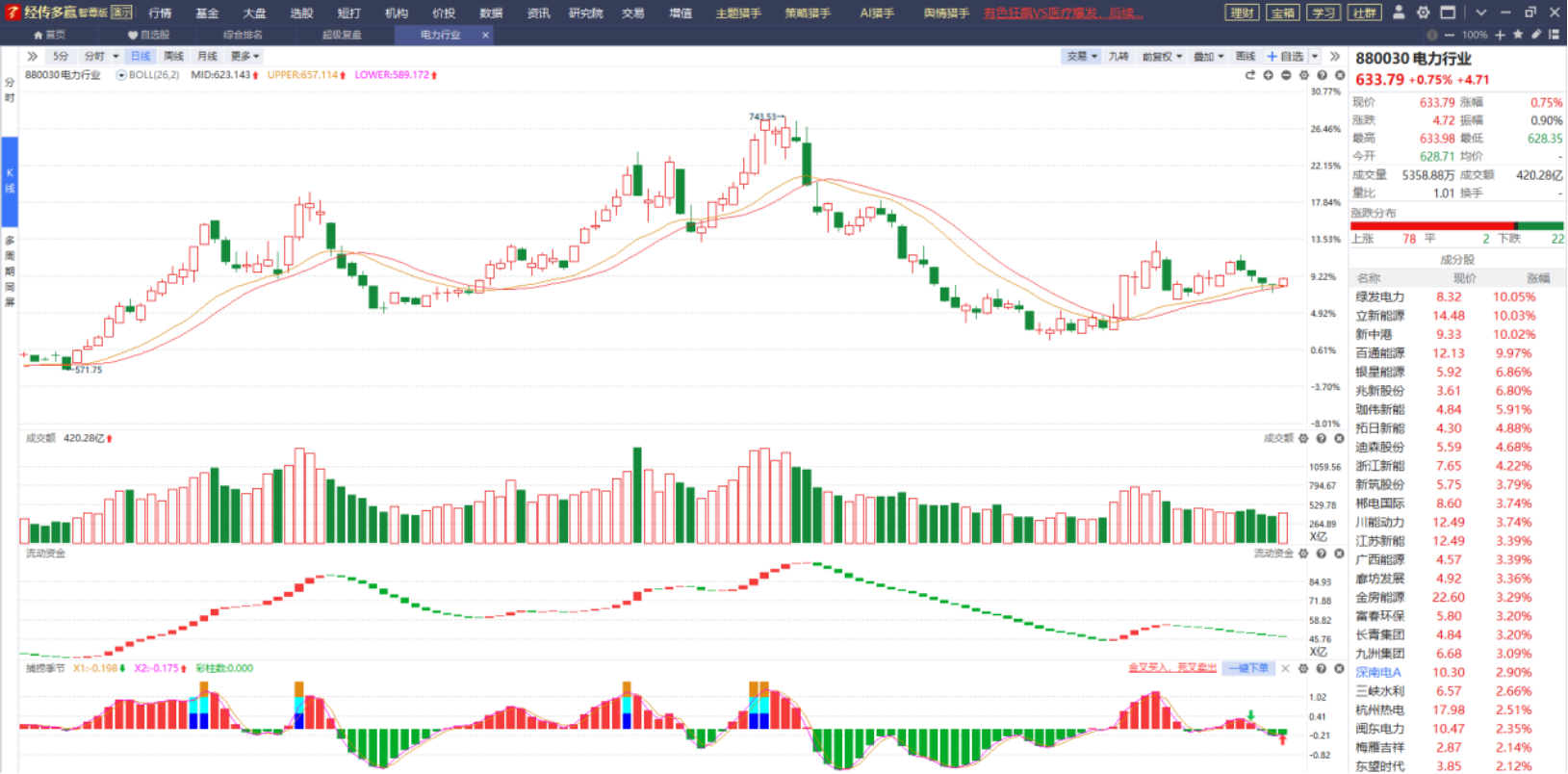Viewport: 1568px width, 774px height.
Task: Click the 一键下单 order button
Action: (x=1248, y=668)
